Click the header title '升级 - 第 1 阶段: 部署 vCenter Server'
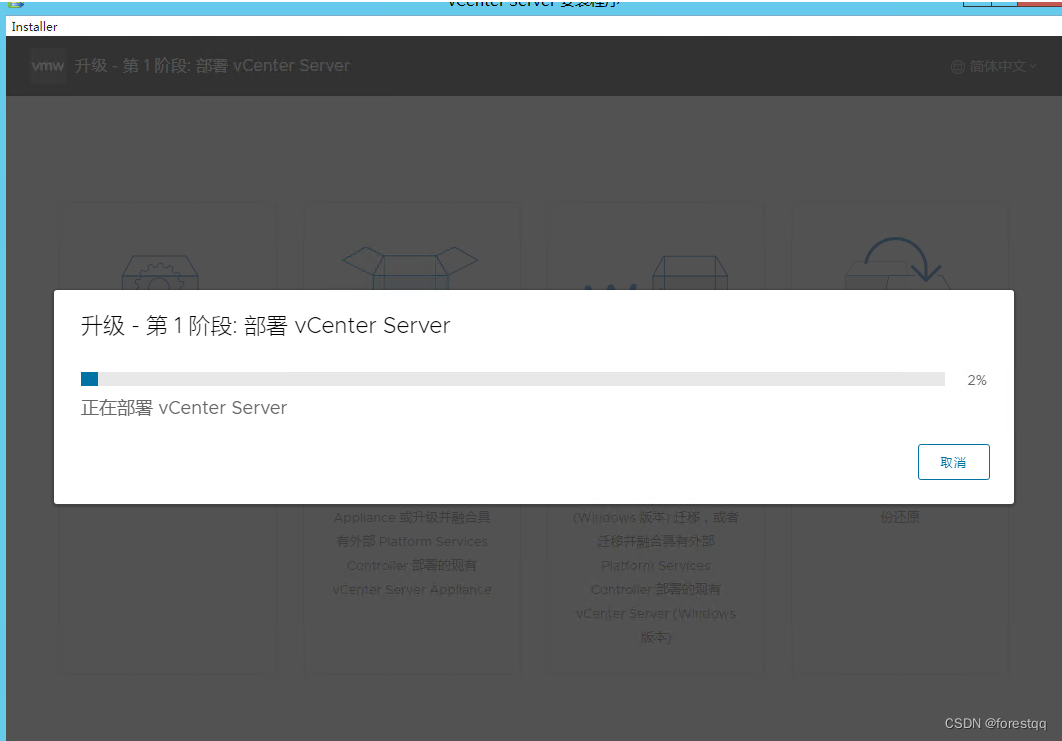Screen dimensions: 1062x741 tap(212, 66)
